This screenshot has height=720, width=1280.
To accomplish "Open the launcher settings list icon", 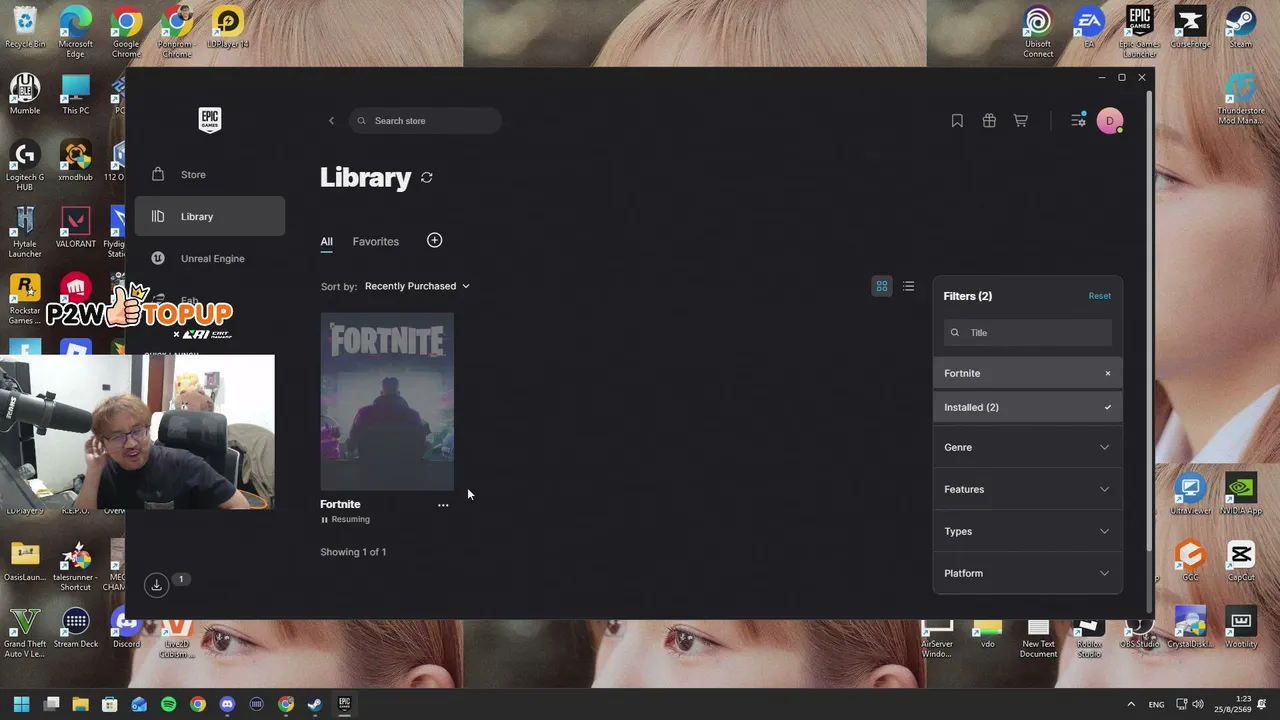I will [x=1078, y=121].
